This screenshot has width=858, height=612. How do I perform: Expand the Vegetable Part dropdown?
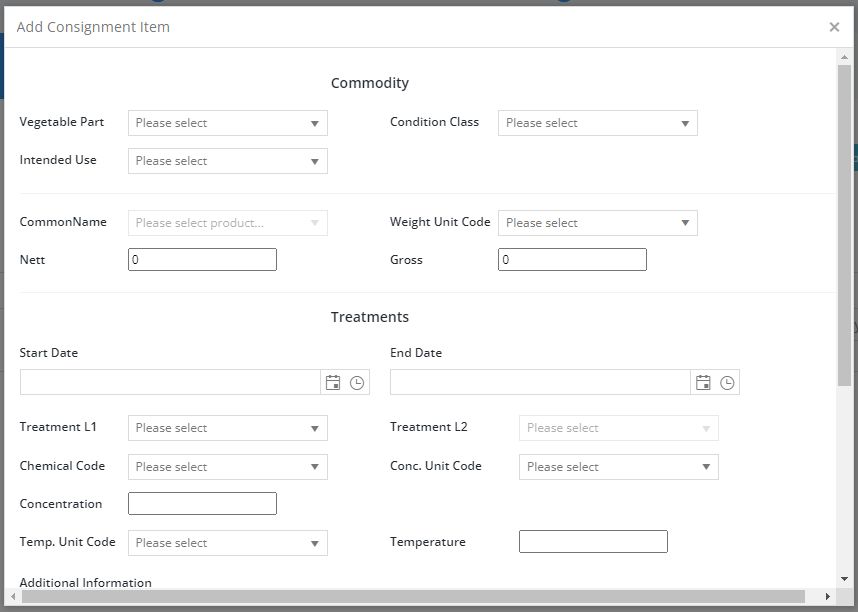pyautogui.click(x=228, y=123)
